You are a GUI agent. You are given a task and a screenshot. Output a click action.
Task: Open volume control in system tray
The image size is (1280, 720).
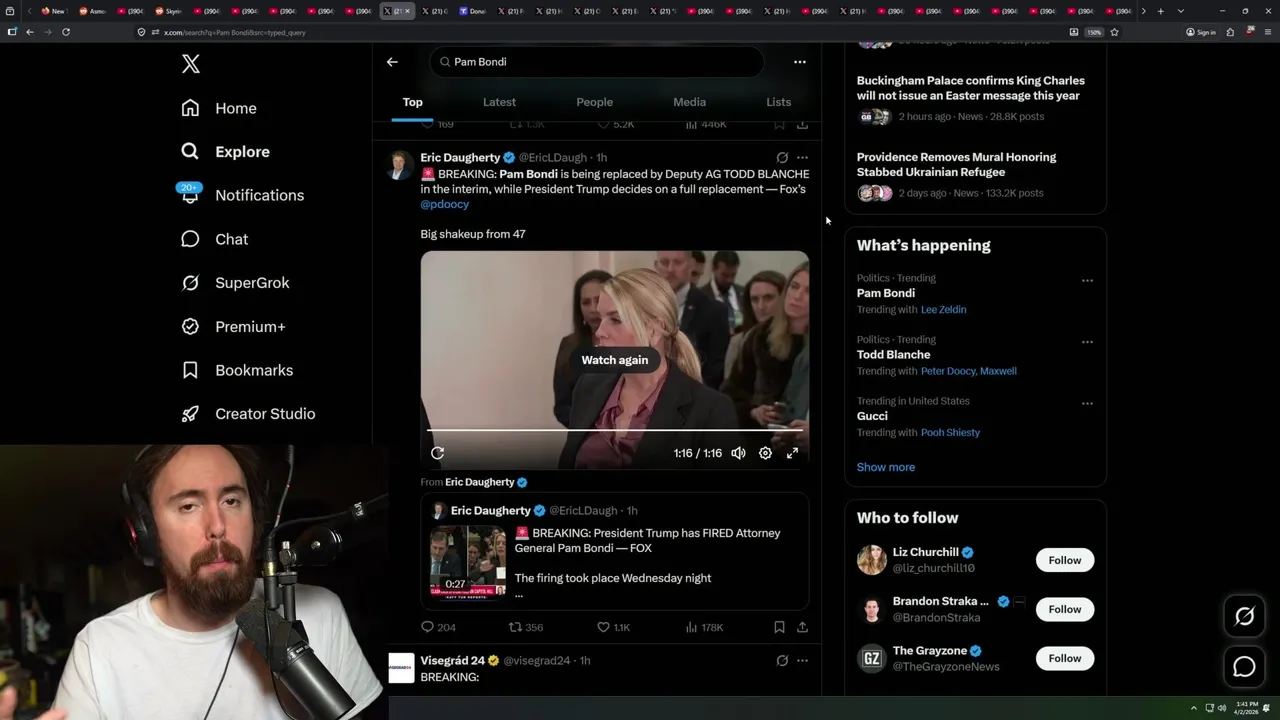click(1222, 708)
